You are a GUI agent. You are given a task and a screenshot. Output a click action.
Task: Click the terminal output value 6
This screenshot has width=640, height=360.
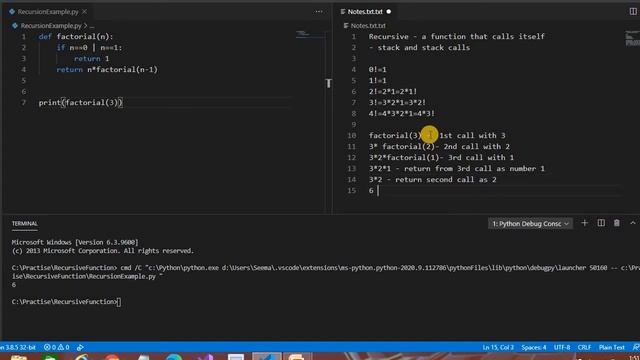tap(14, 284)
